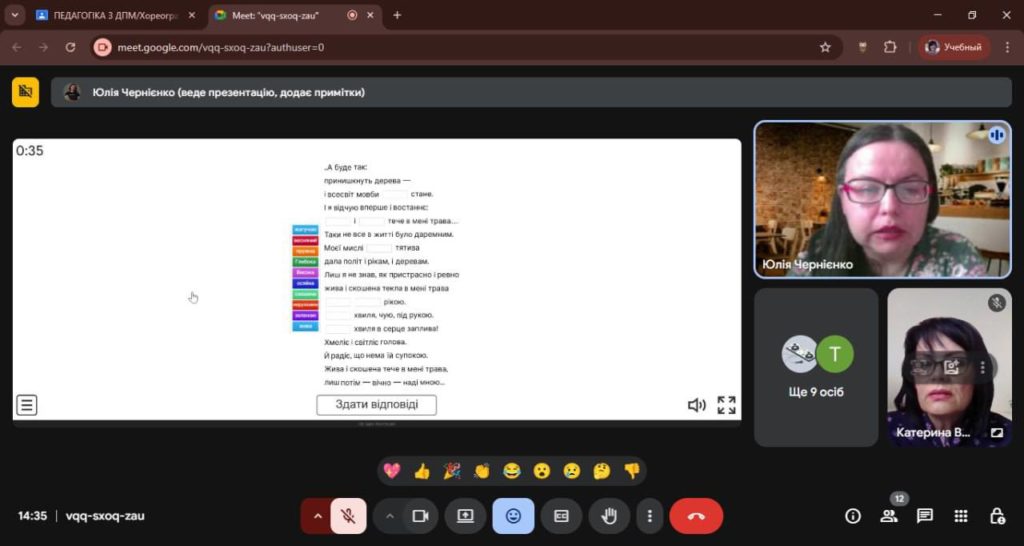This screenshot has height=546, width=1024.
Task: Close the emoji reactions panel button
Action: [513, 516]
